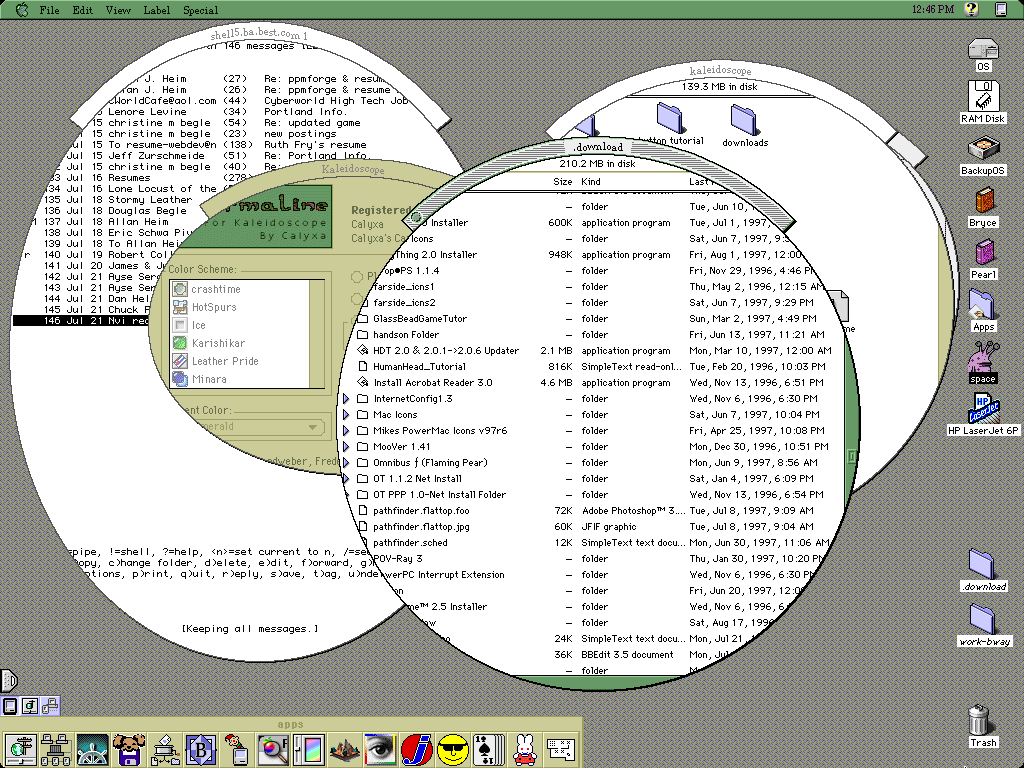Sort by the Size column header

tap(562, 182)
